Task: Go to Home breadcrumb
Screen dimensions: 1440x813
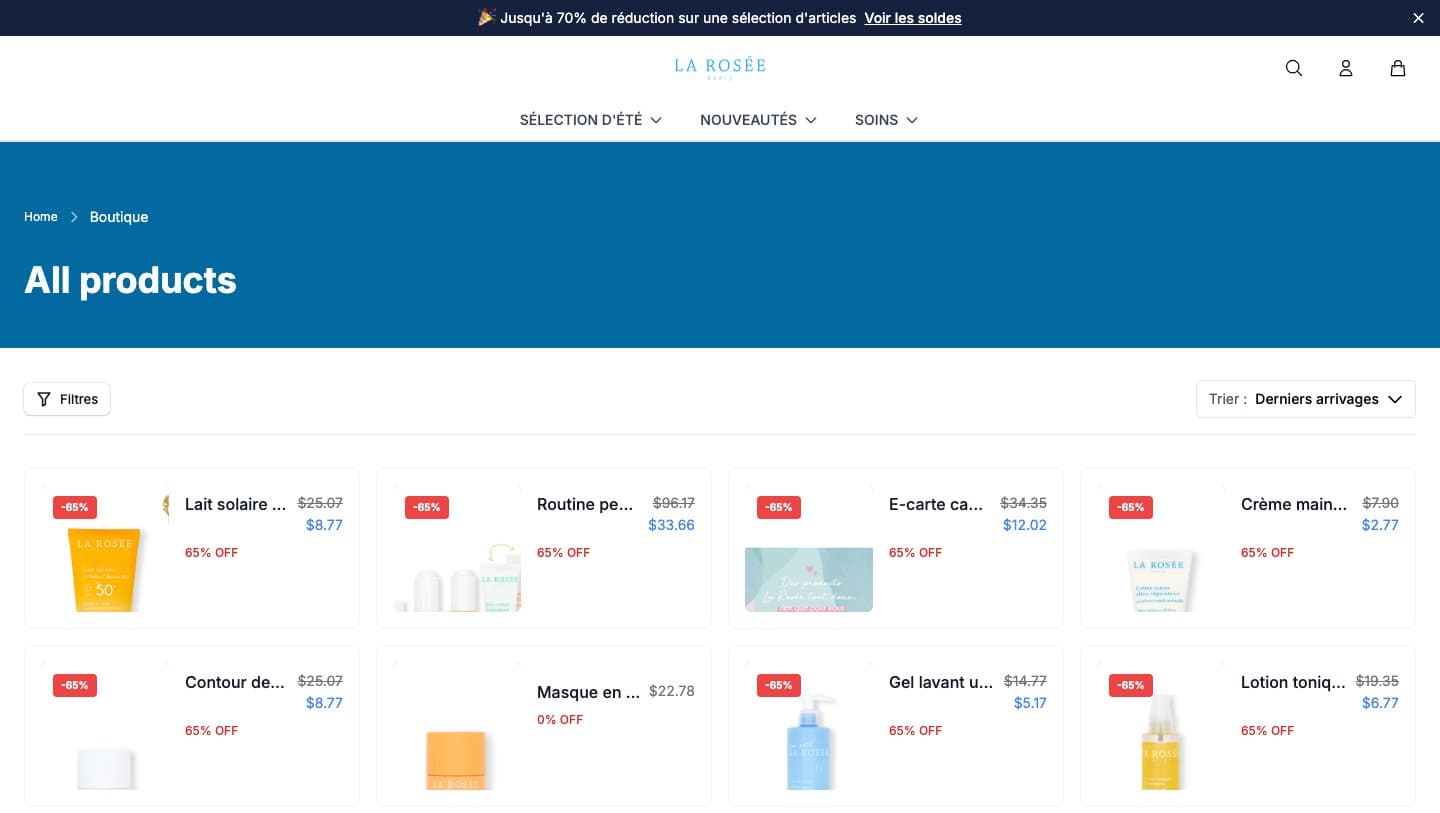Action: [41, 217]
